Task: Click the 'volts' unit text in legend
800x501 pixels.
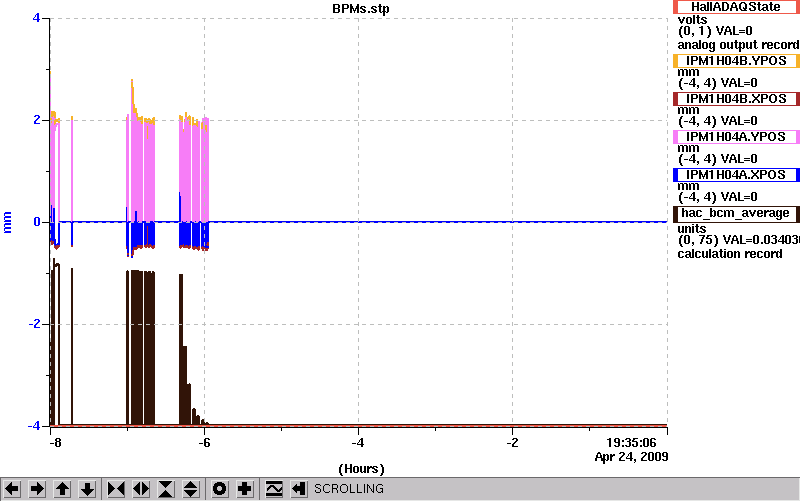Action: (692, 20)
